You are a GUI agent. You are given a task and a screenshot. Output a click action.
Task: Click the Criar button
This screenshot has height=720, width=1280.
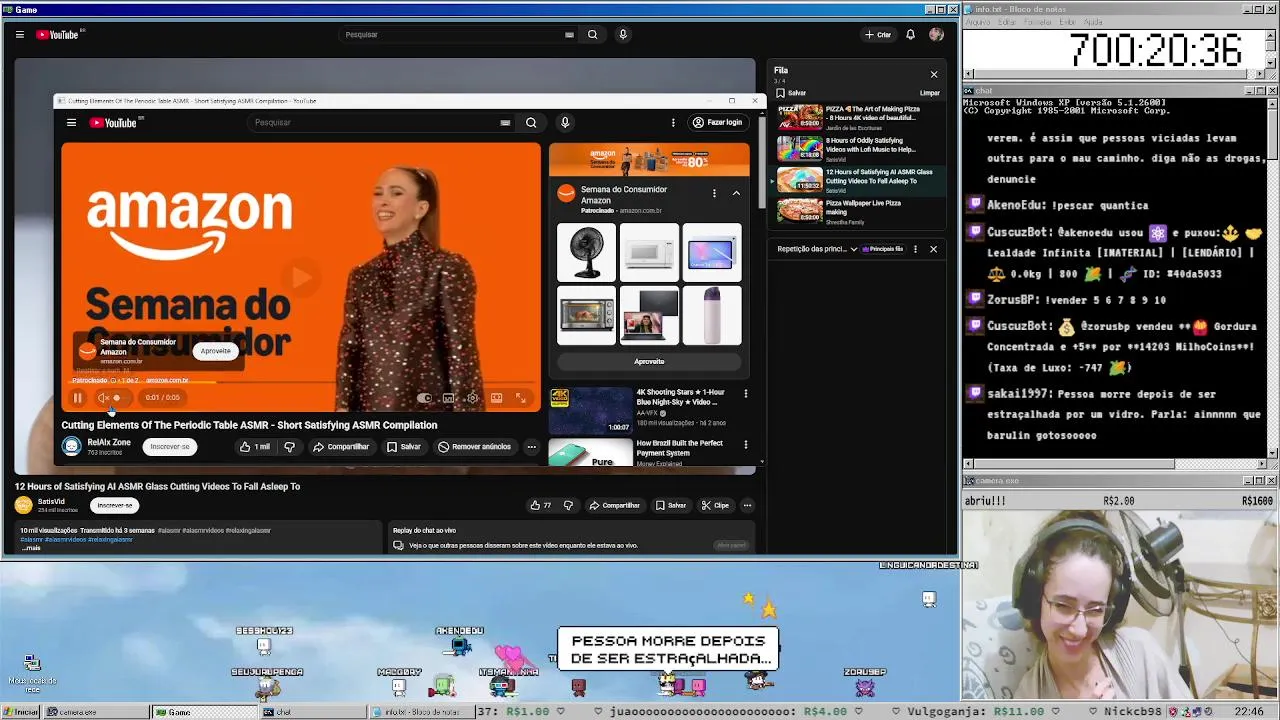(x=878, y=34)
